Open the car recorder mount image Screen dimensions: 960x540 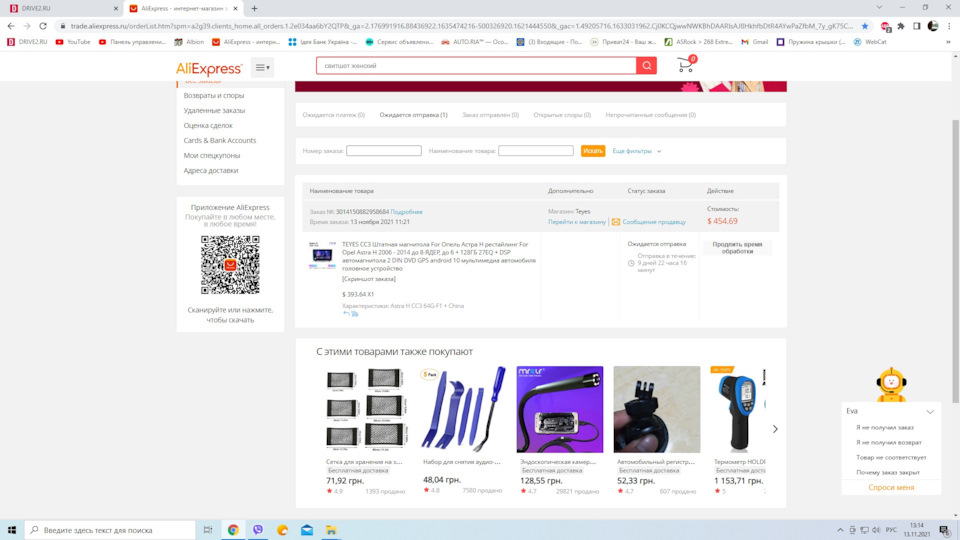pos(657,409)
